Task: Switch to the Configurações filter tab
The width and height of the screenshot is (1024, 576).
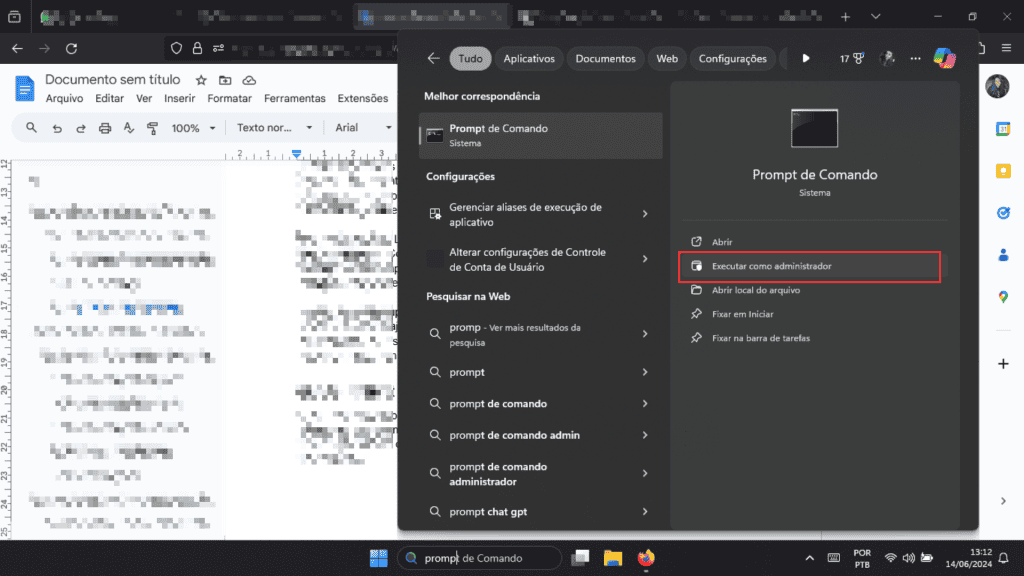Action: click(733, 58)
